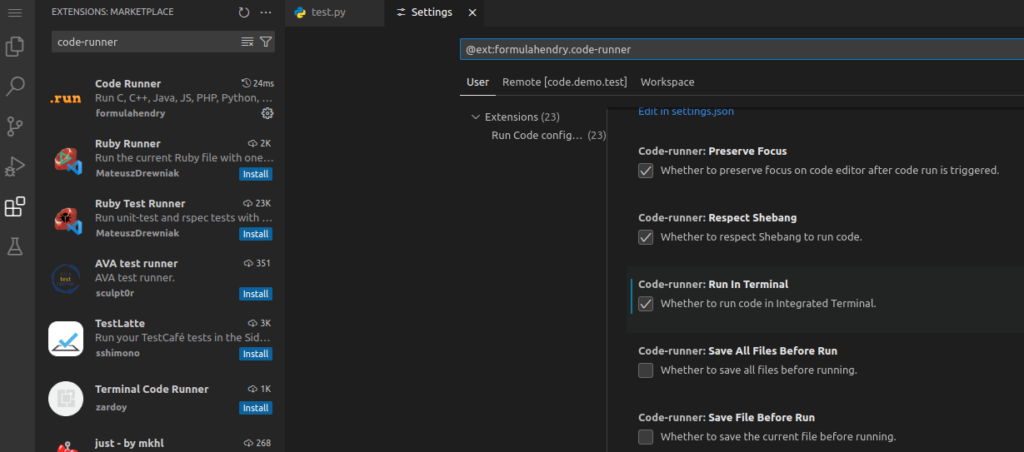Open Source Control view
The width and height of the screenshot is (1024, 452).
coord(15,126)
